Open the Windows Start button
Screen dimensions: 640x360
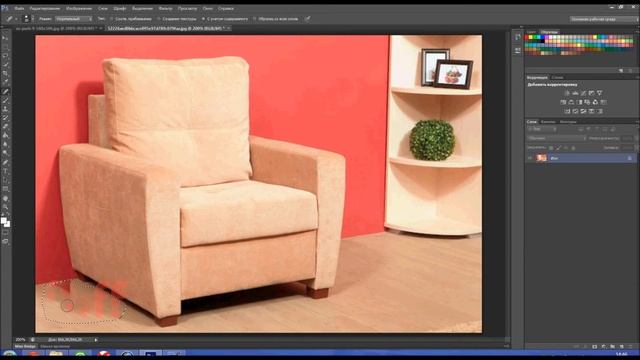[x=10, y=354]
